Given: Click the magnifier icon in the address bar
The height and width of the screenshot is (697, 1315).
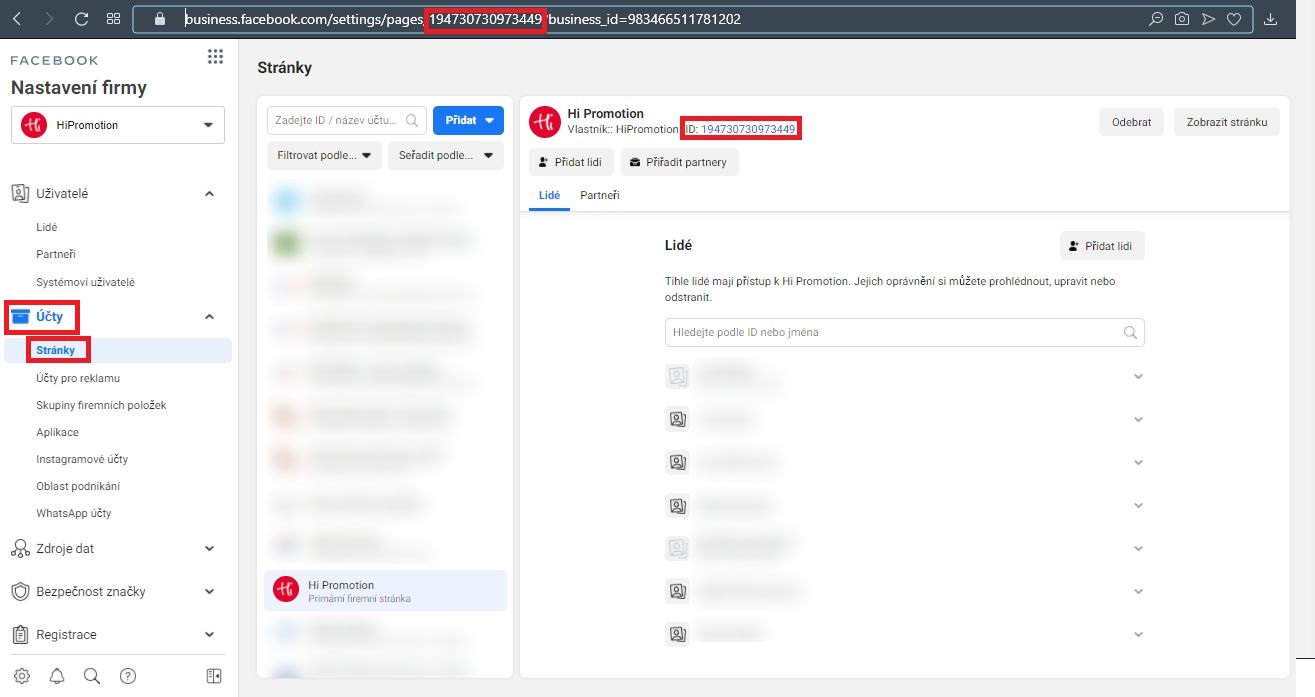Looking at the screenshot, I should click(1156, 19).
